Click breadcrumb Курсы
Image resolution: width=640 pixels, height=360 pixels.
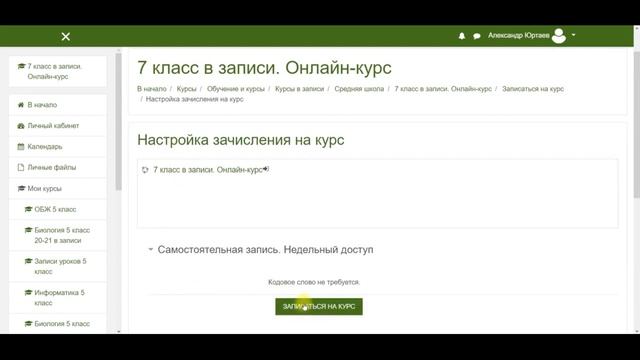pyautogui.click(x=187, y=89)
